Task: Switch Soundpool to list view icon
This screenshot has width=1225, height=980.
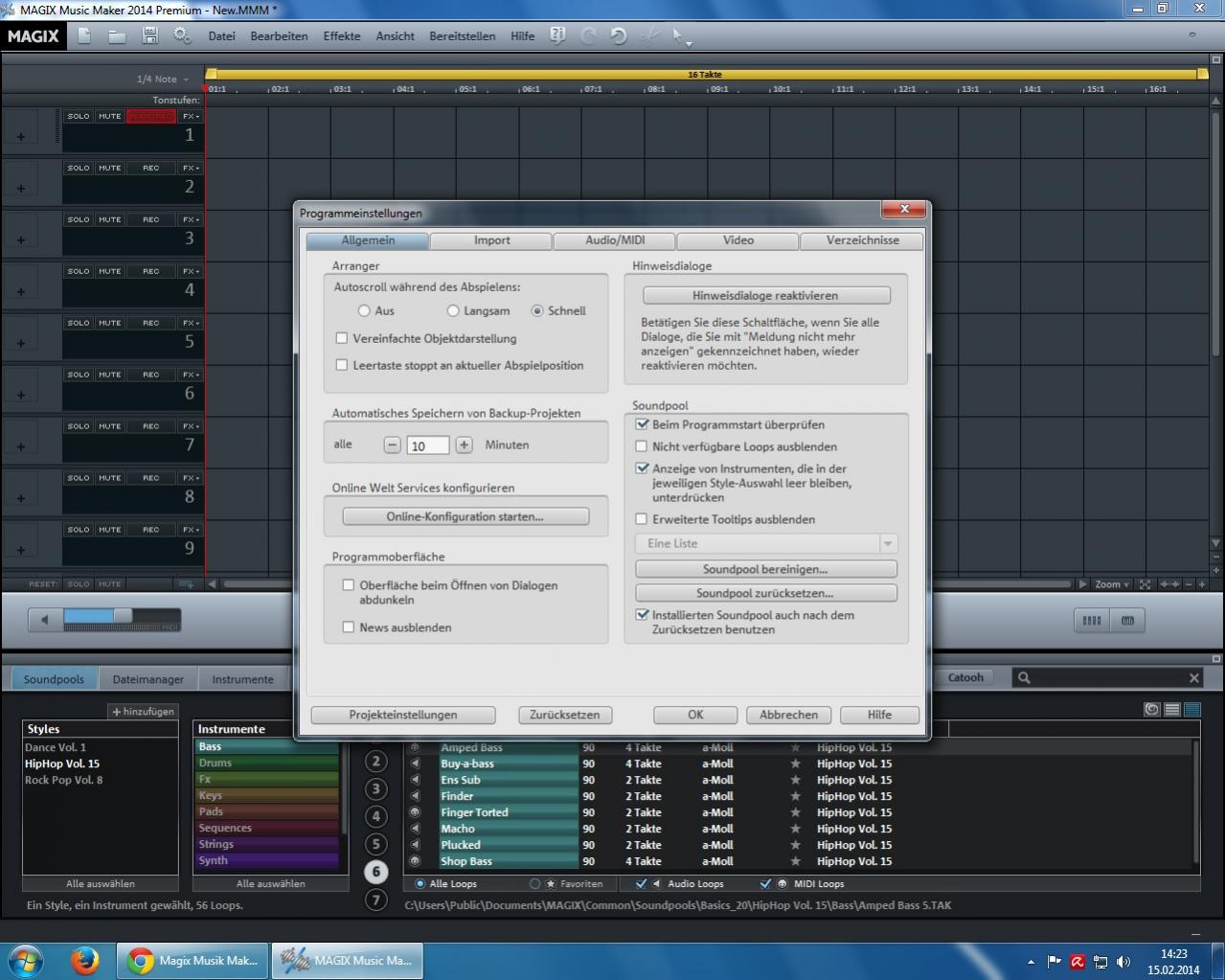Action: coord(1171,710)
